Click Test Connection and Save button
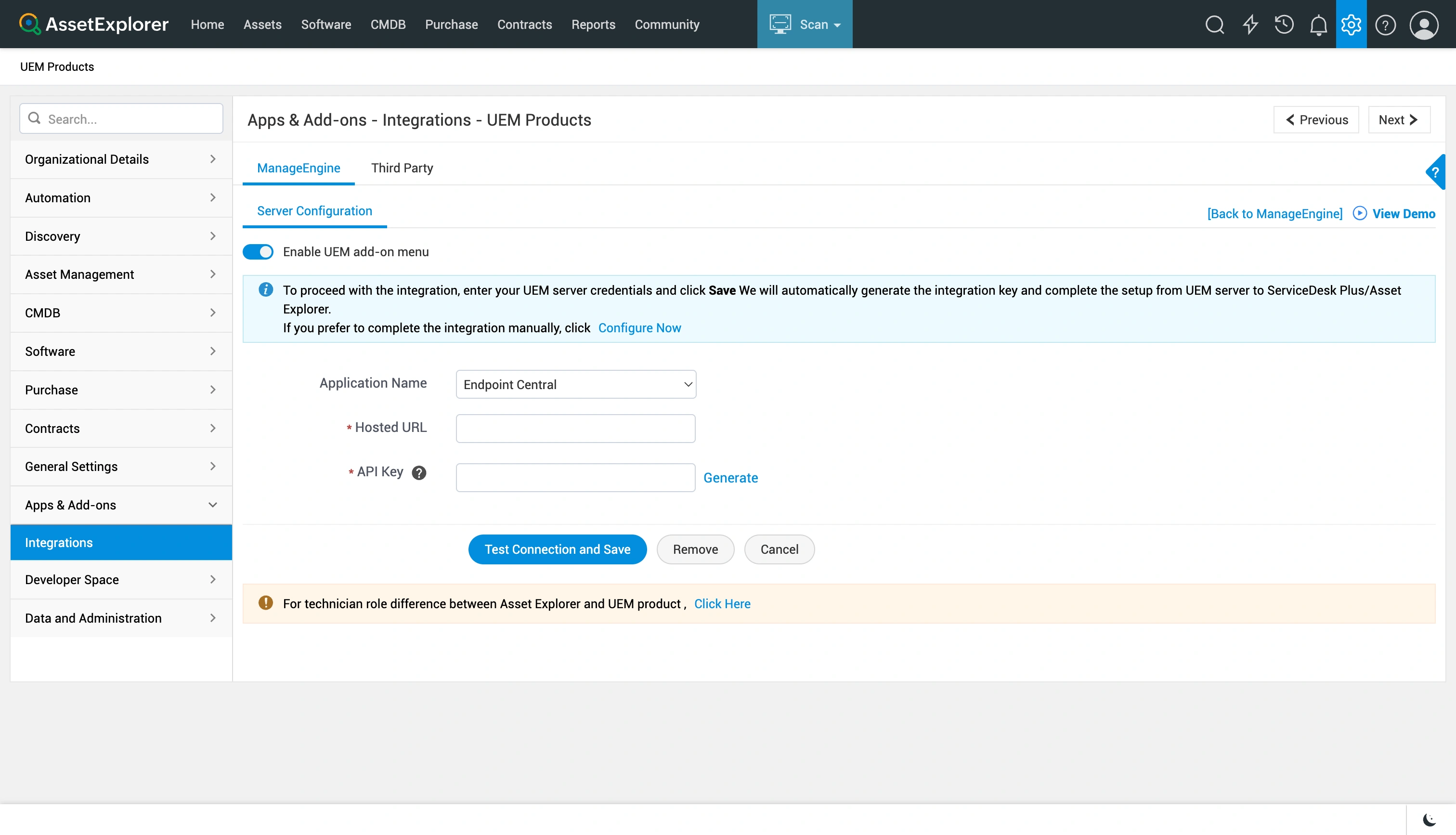 (557, 549)
